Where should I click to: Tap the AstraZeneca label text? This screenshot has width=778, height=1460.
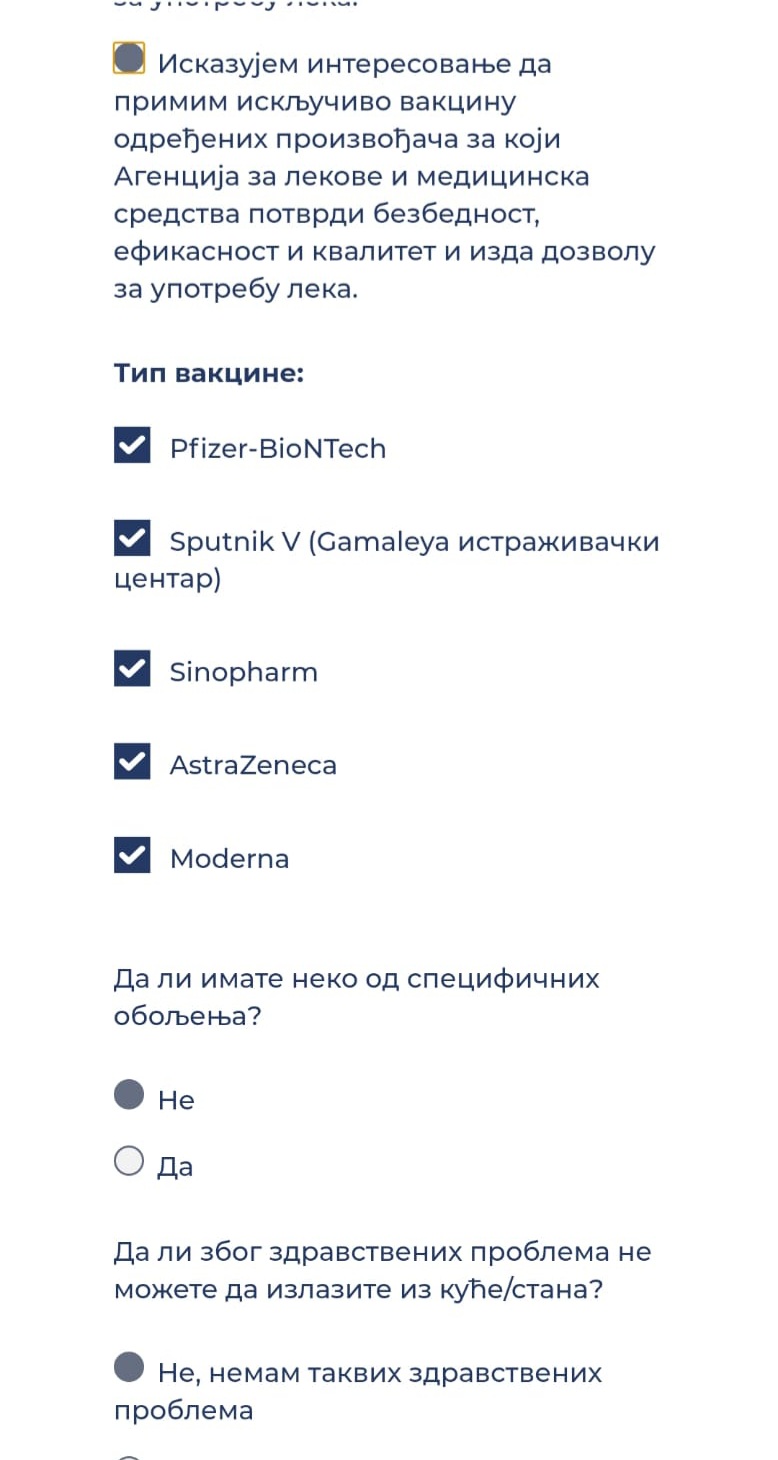coord(253,766)
